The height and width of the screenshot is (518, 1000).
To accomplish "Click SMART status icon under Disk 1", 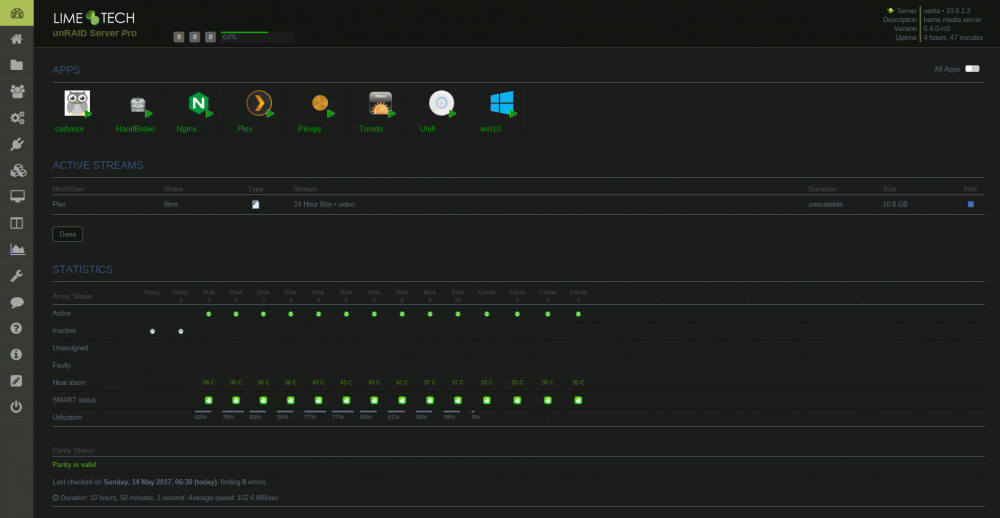I will pyautogui.click(x=209, y=400).
